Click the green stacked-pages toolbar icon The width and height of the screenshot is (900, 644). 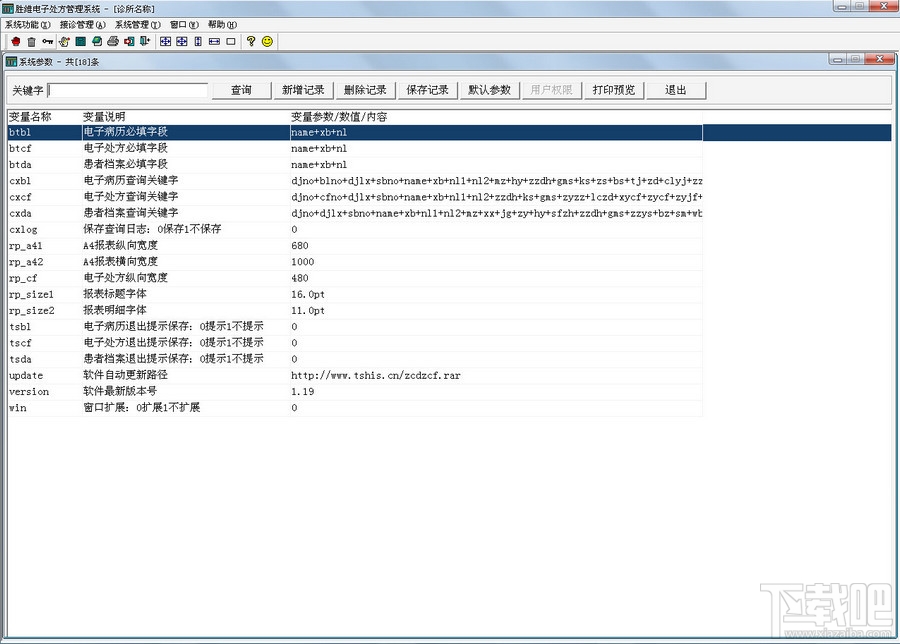tap(97, 41)
